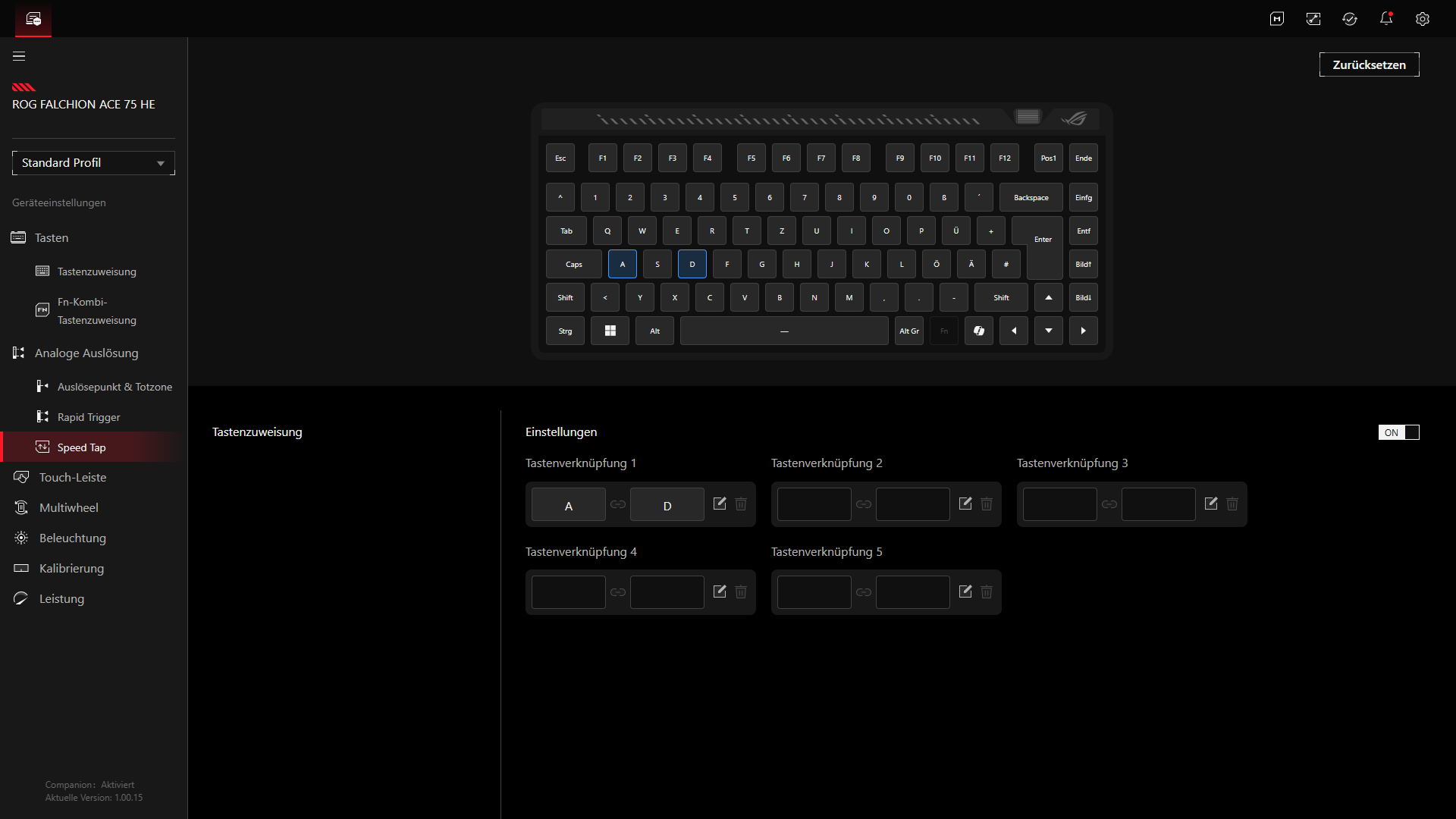Toggle the Speed Tap ON switch

(x=1398, y=432)
